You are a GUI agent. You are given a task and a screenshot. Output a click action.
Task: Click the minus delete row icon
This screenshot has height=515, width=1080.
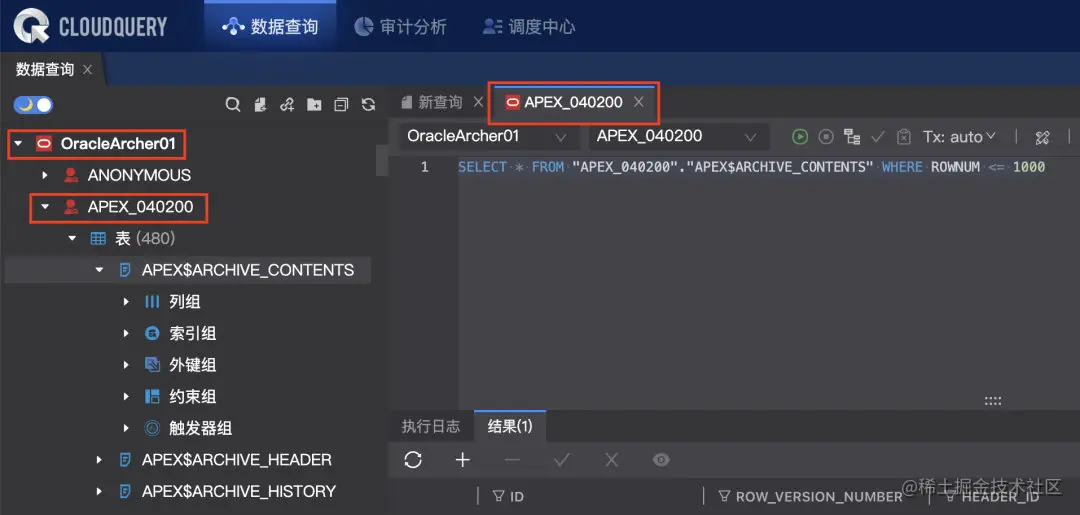[x=512, y=460]
